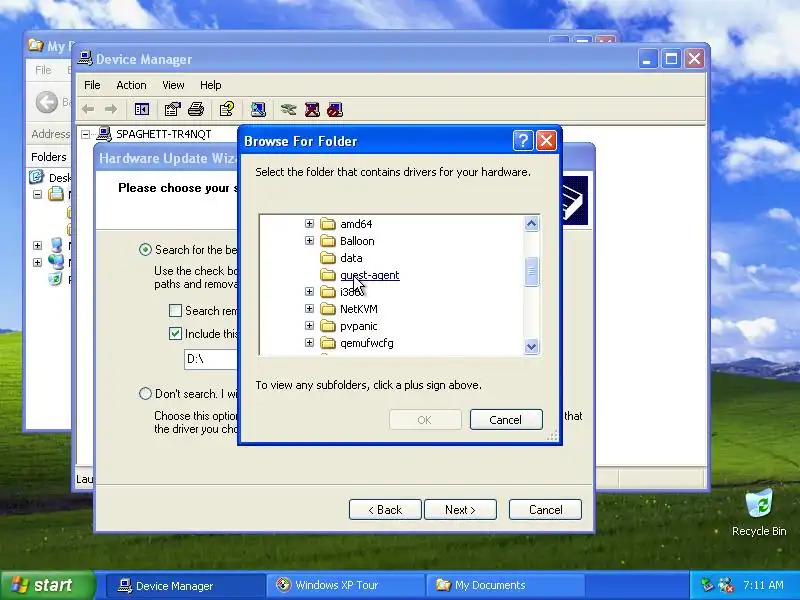800x600 pixels.
Task: Click Cancel in Browse For Folder dialog
Action: (506, 419)
